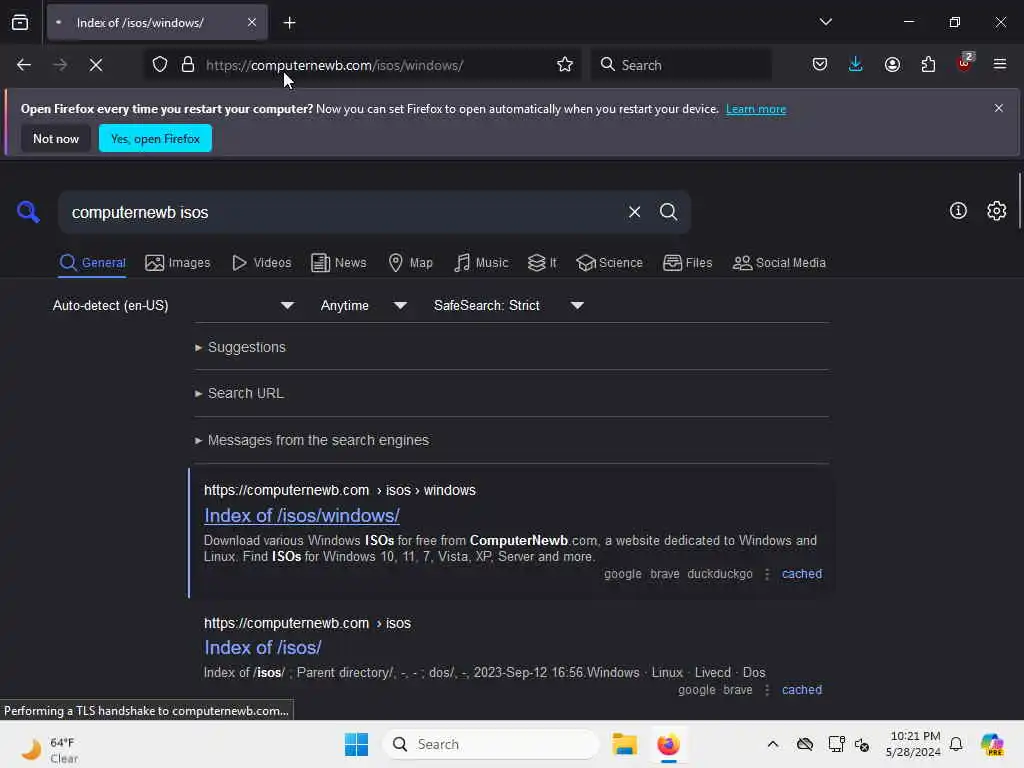Viewport: 1024px width, 768px height.
Task: Open the Auto-detect (en-US) language dropdown
Action: pos(173,306)
